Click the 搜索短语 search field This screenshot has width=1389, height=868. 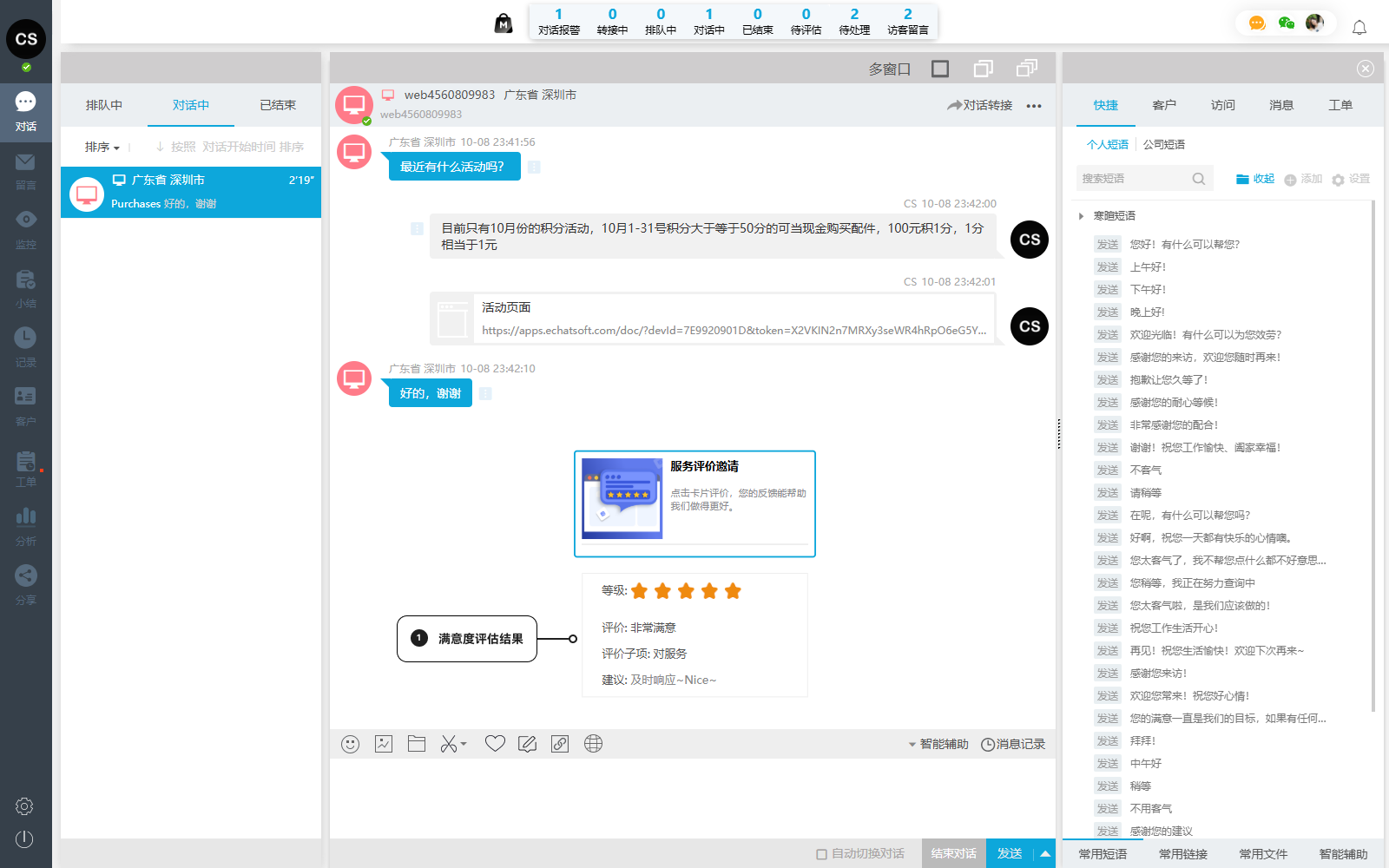(x=1133, y=179)
